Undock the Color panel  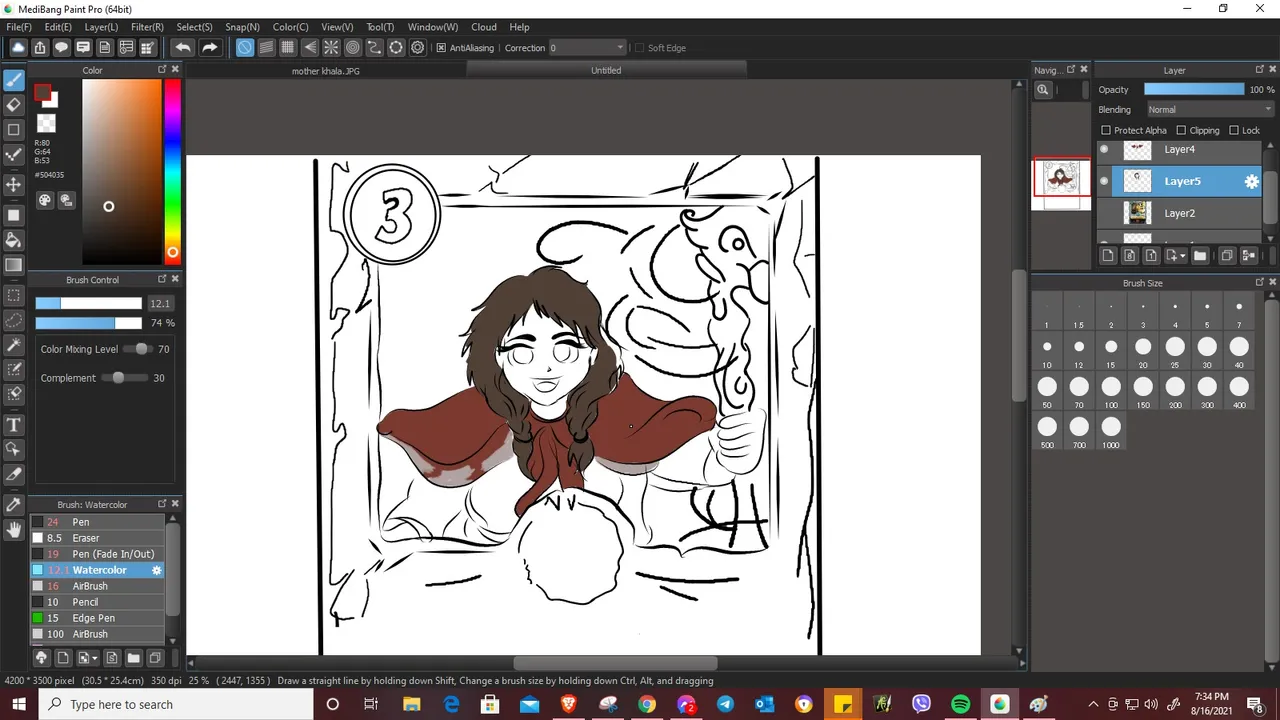(x=162, y=70)
